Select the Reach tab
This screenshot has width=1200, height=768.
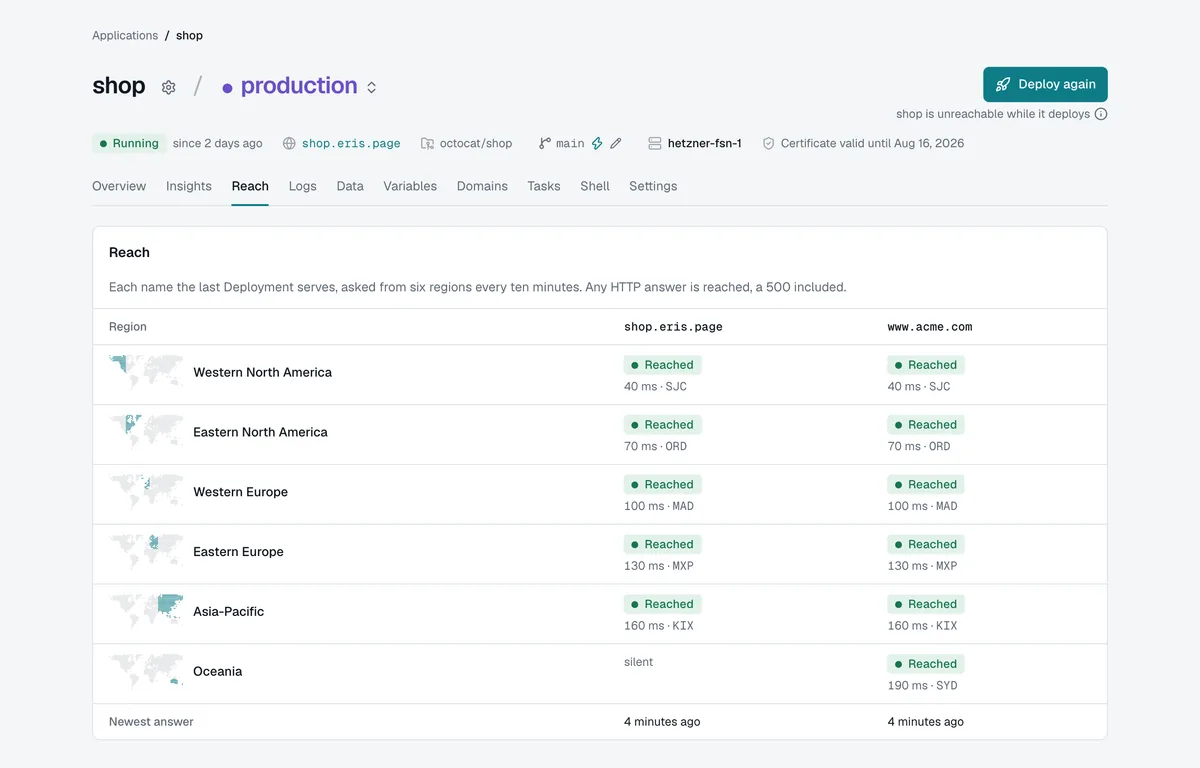pyautogui.click(x=250, y=186)
